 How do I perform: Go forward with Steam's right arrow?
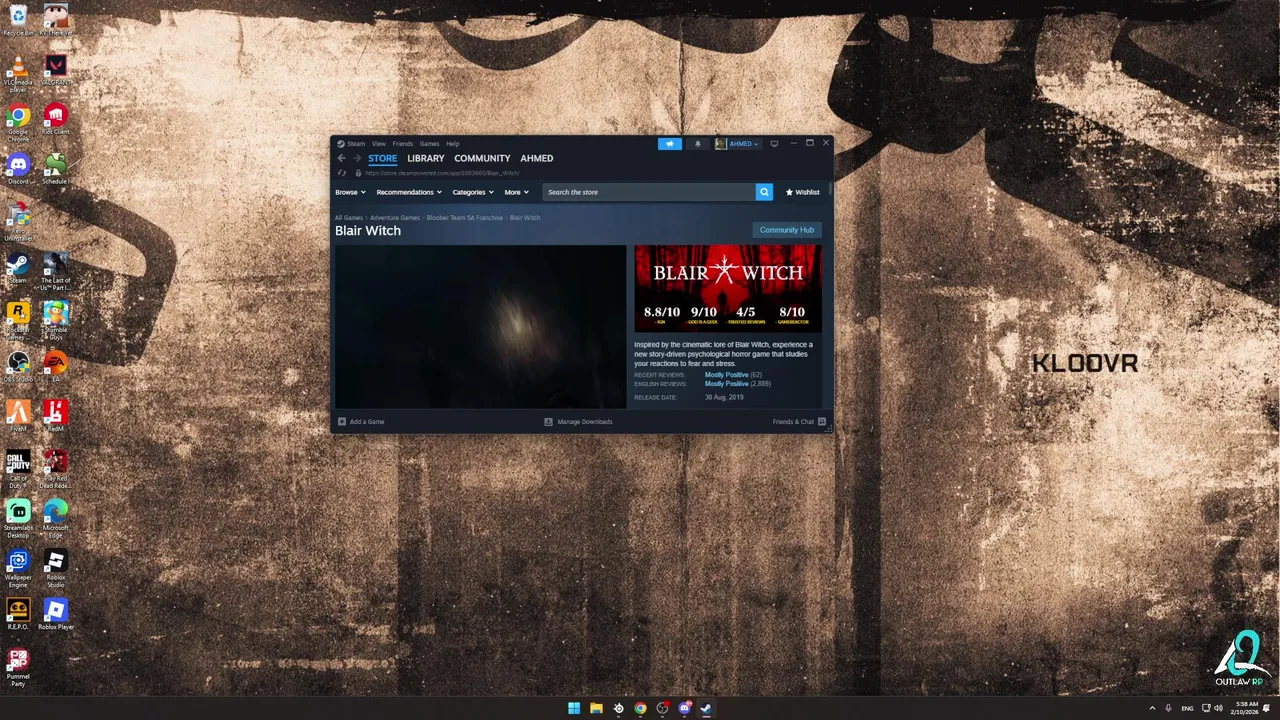click(356, 158)
